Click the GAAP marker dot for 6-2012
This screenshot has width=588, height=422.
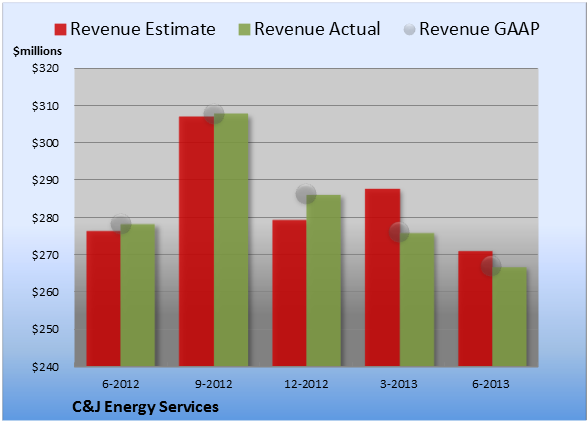121,224
